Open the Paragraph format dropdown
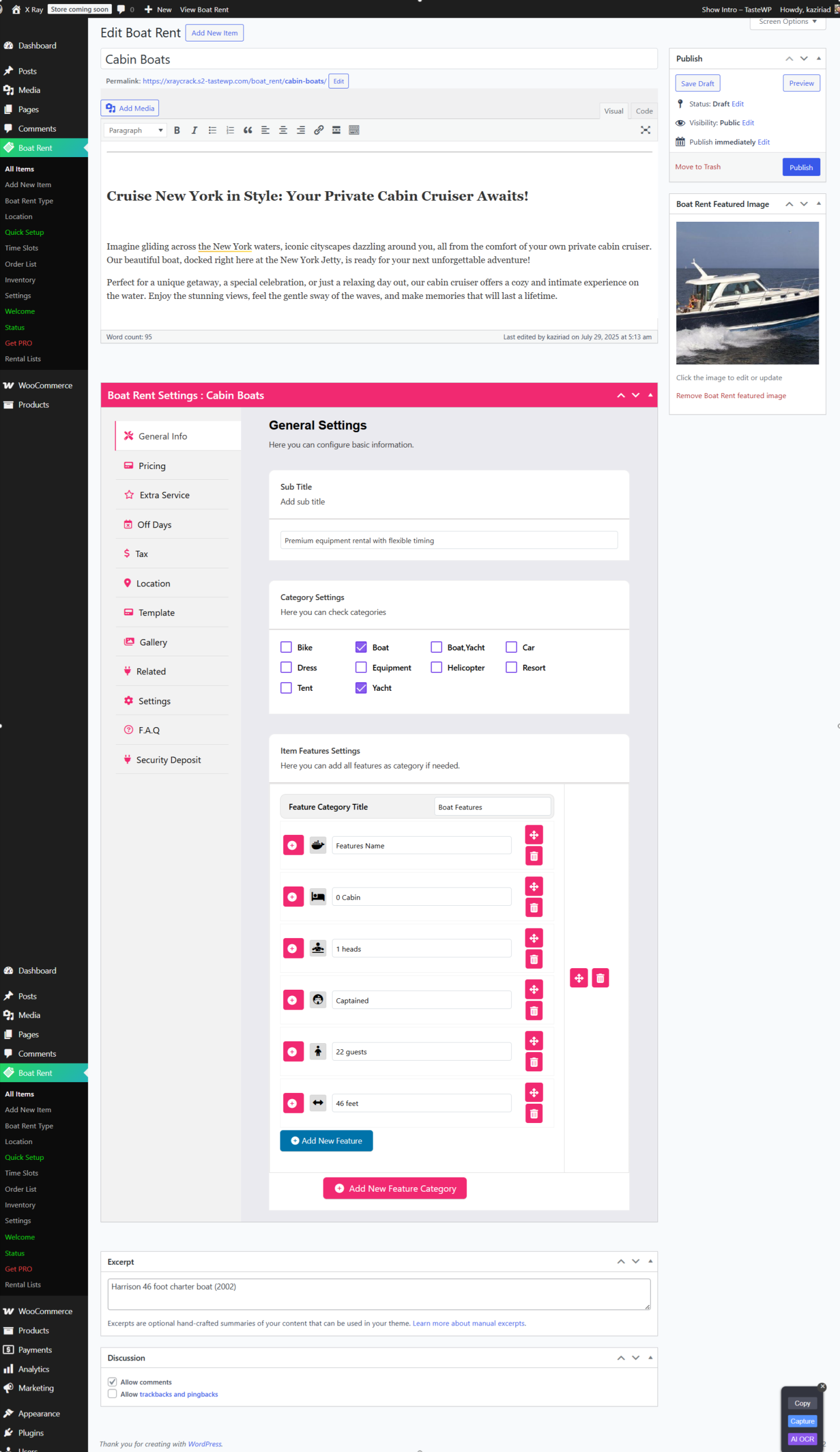This screenshot has height=1452, width=840. (x=136, y=130)
